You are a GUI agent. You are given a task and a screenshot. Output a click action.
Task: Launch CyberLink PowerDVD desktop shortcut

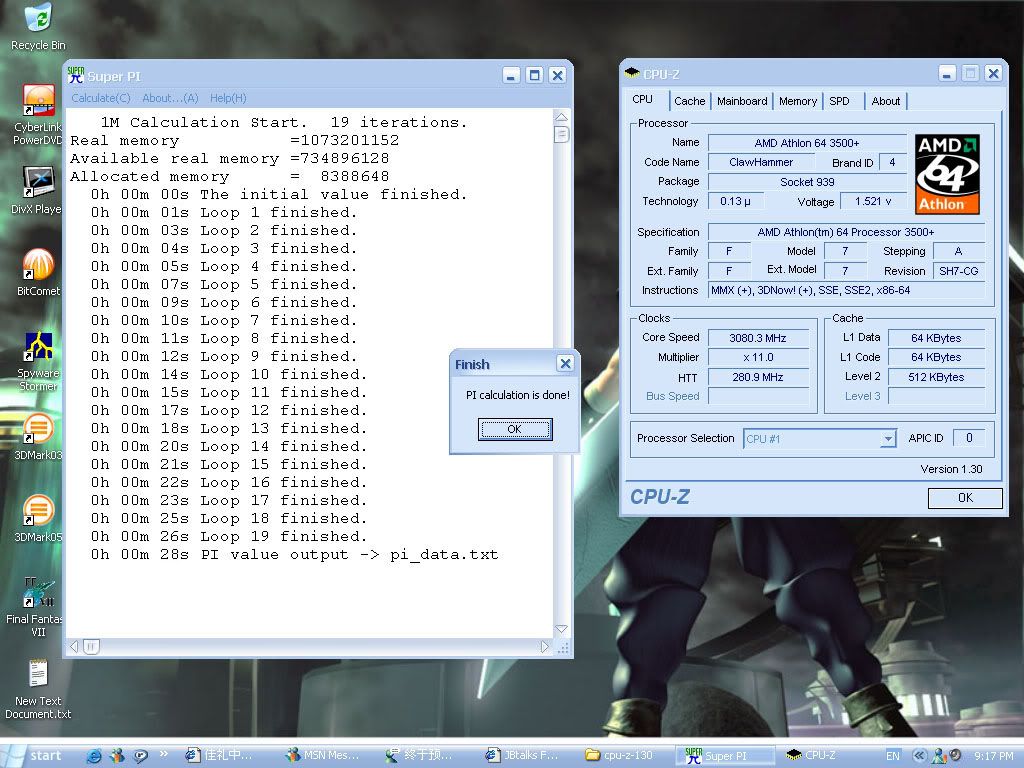38,102
